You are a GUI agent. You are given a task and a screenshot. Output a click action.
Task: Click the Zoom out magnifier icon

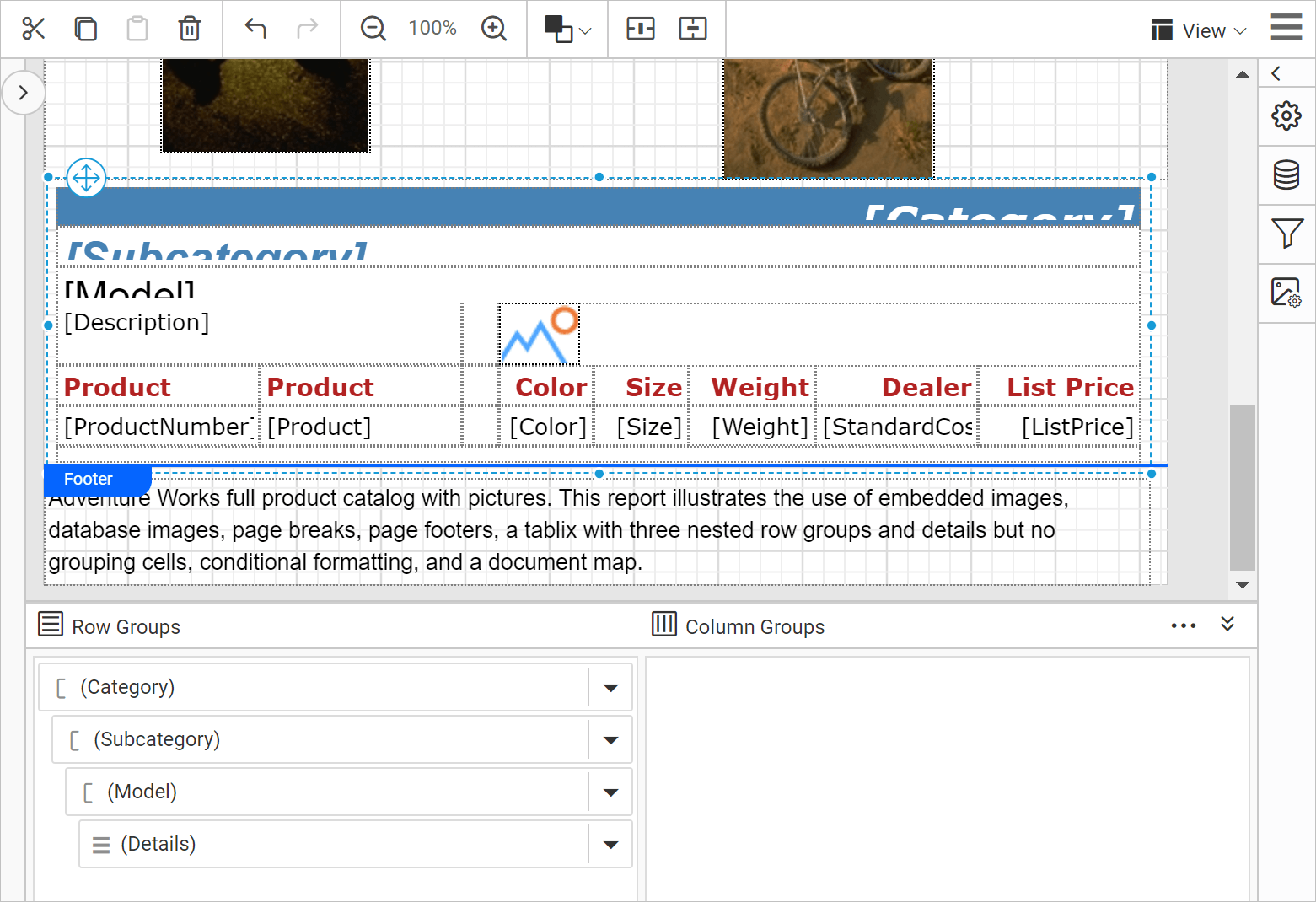coord(373,29)
